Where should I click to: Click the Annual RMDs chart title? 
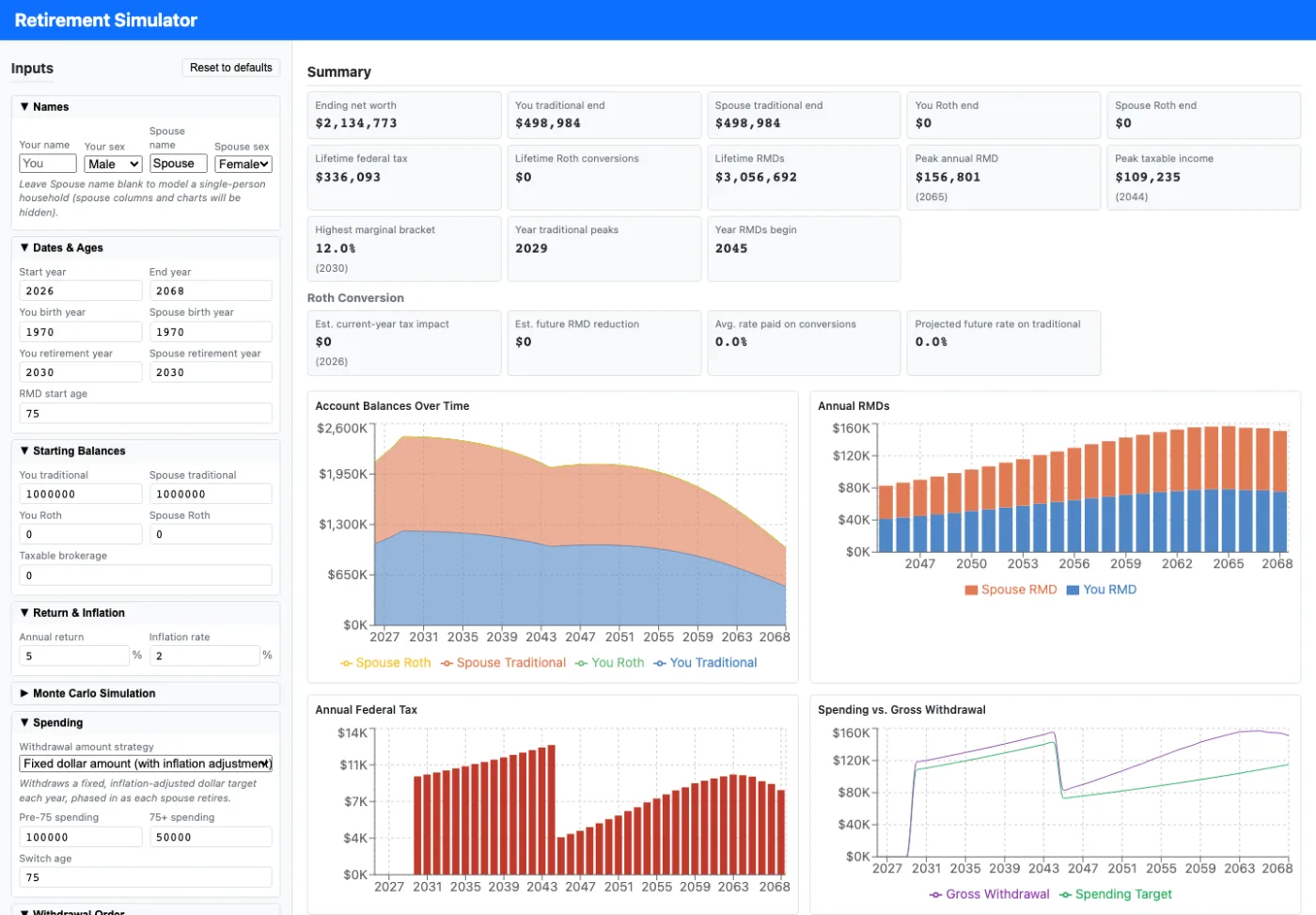(854, 406)
